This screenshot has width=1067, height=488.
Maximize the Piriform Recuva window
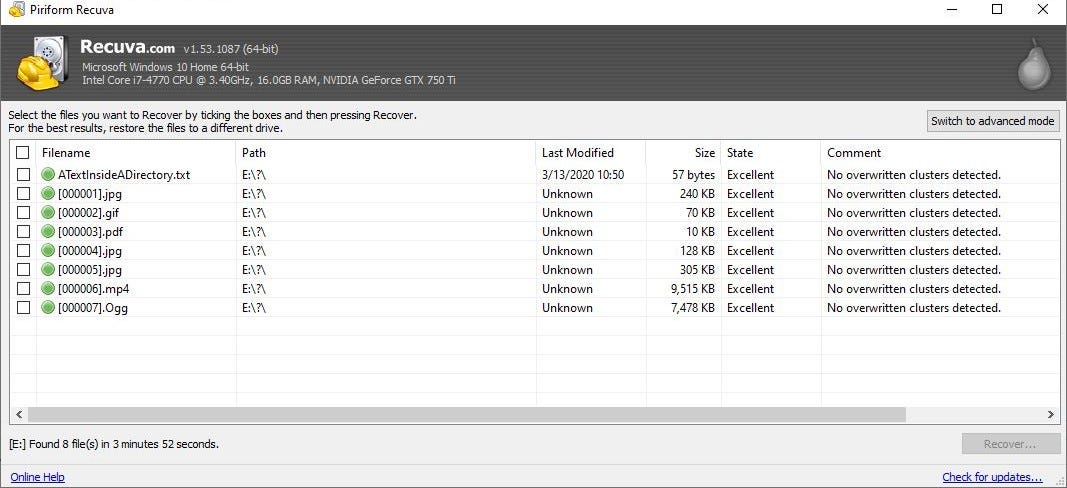point(997,10)
